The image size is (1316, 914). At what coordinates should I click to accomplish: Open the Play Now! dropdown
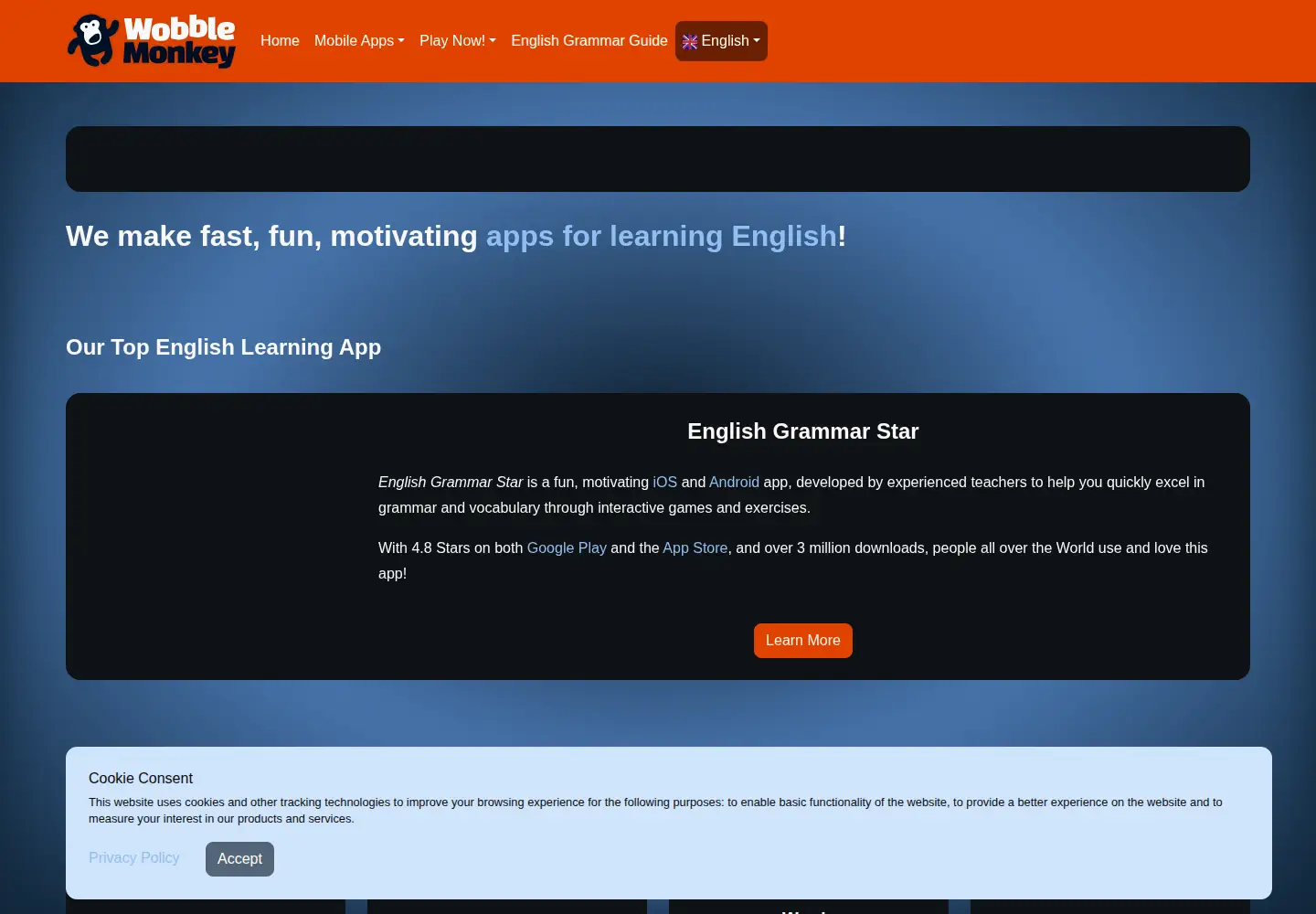pyautogui.click(x=458, y=41)
